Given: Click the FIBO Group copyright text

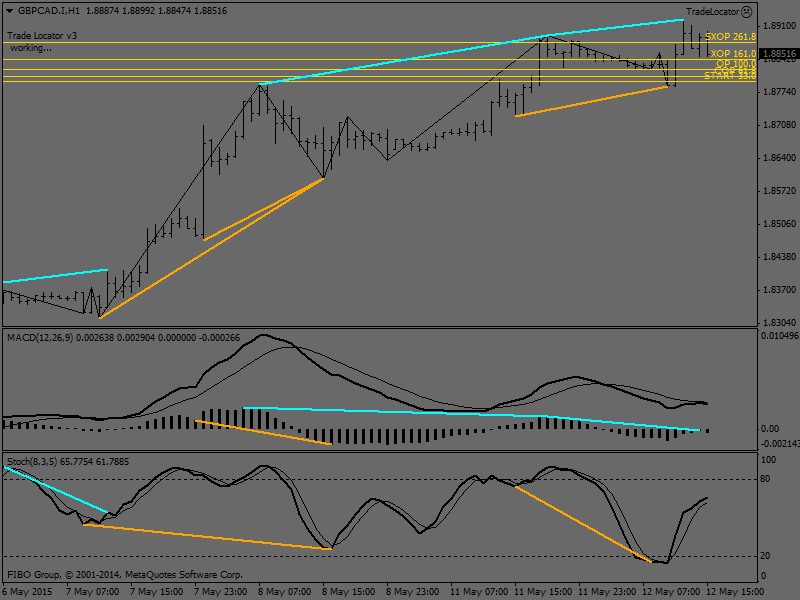Looking at the screenshot, I should [125, 575].
